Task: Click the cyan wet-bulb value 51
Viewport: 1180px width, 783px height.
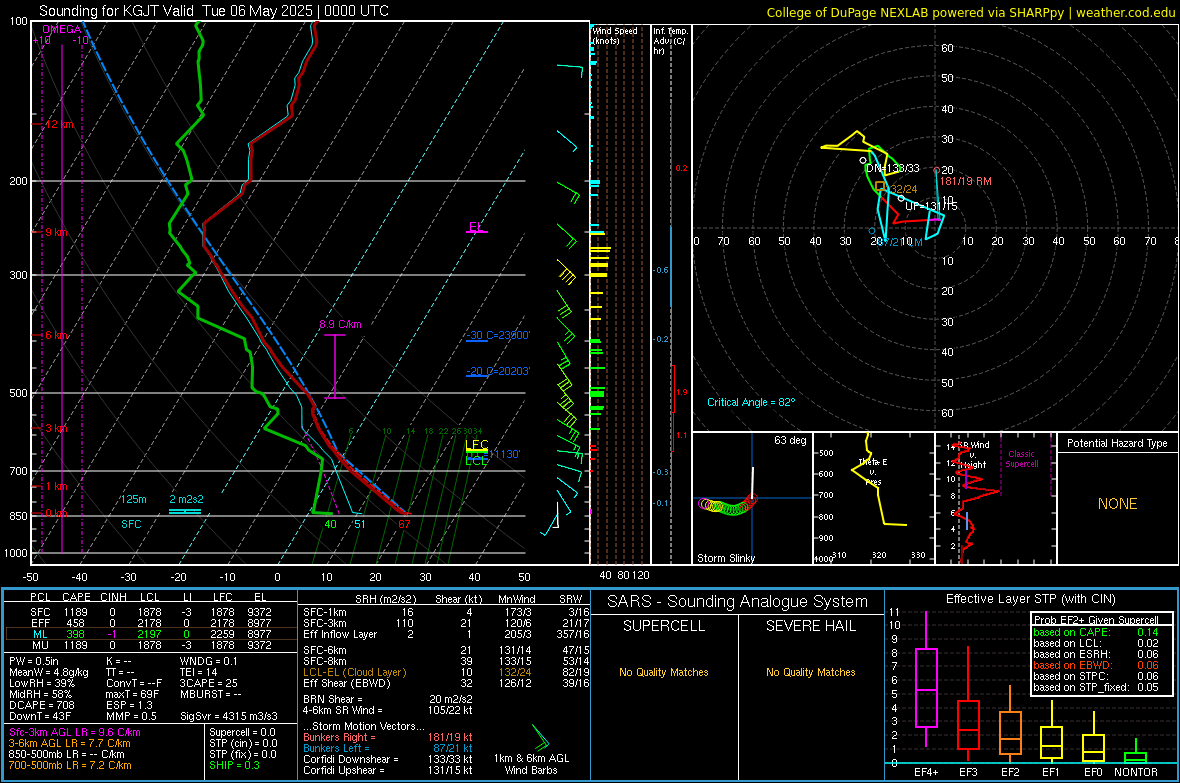Action: (x=360, y=524)
